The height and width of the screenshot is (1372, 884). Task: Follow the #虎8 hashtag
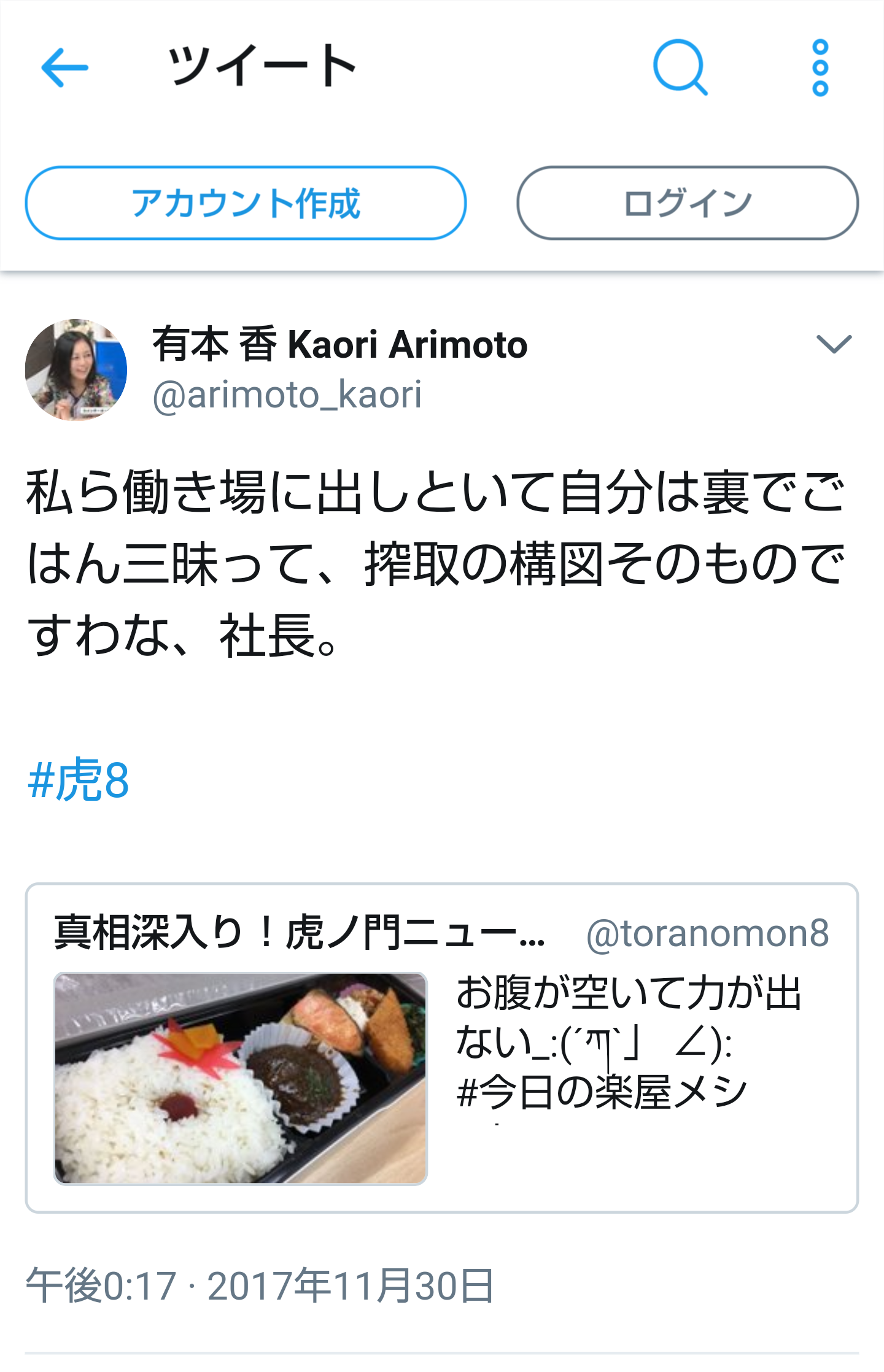point(79,780)
